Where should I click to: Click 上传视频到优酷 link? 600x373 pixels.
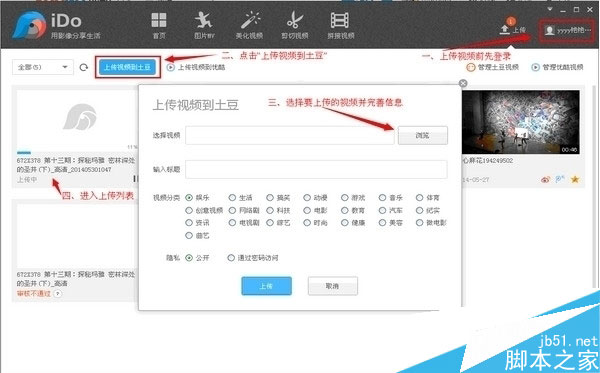[196, 67]
